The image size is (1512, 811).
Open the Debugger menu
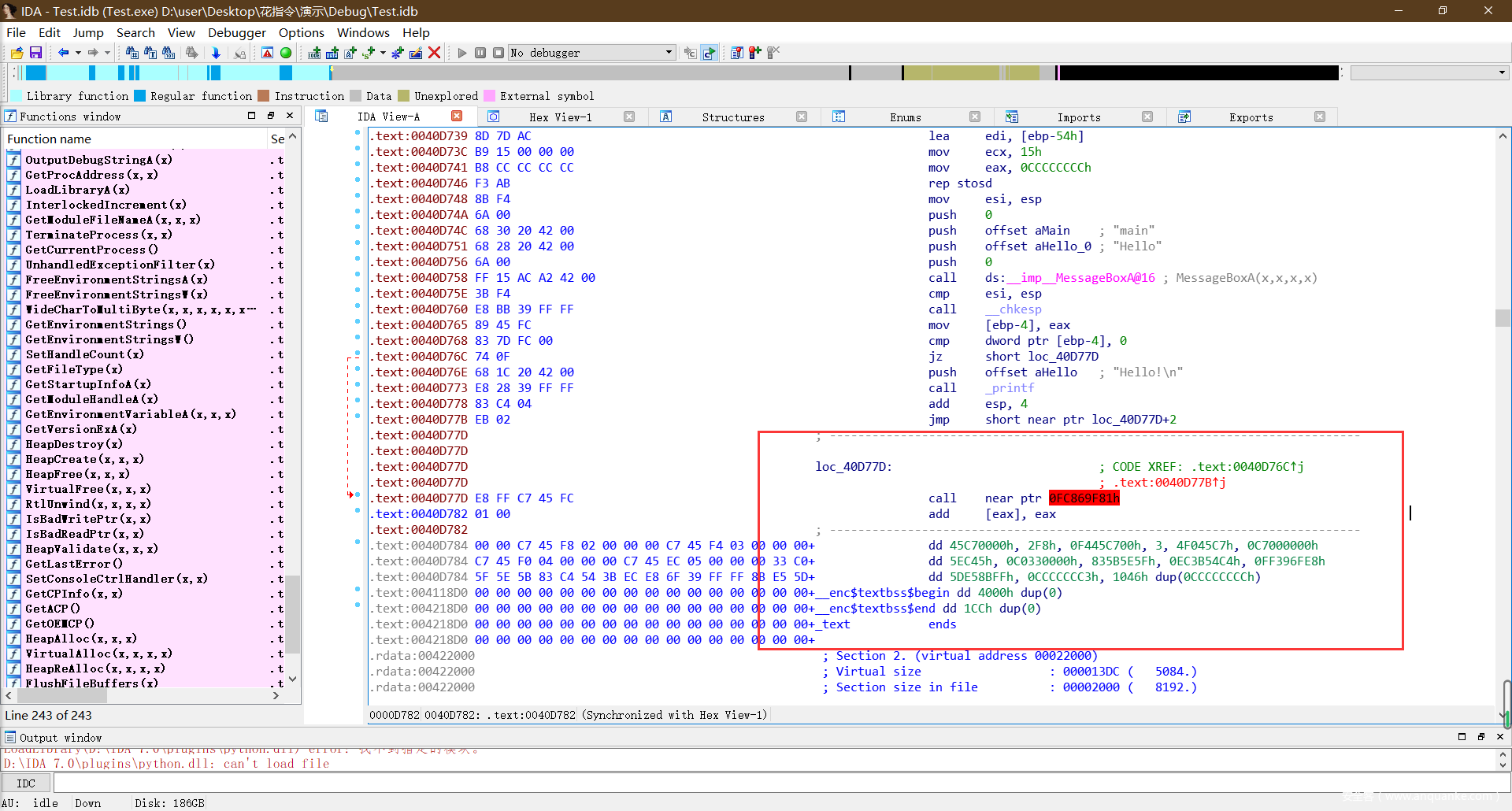237,32
